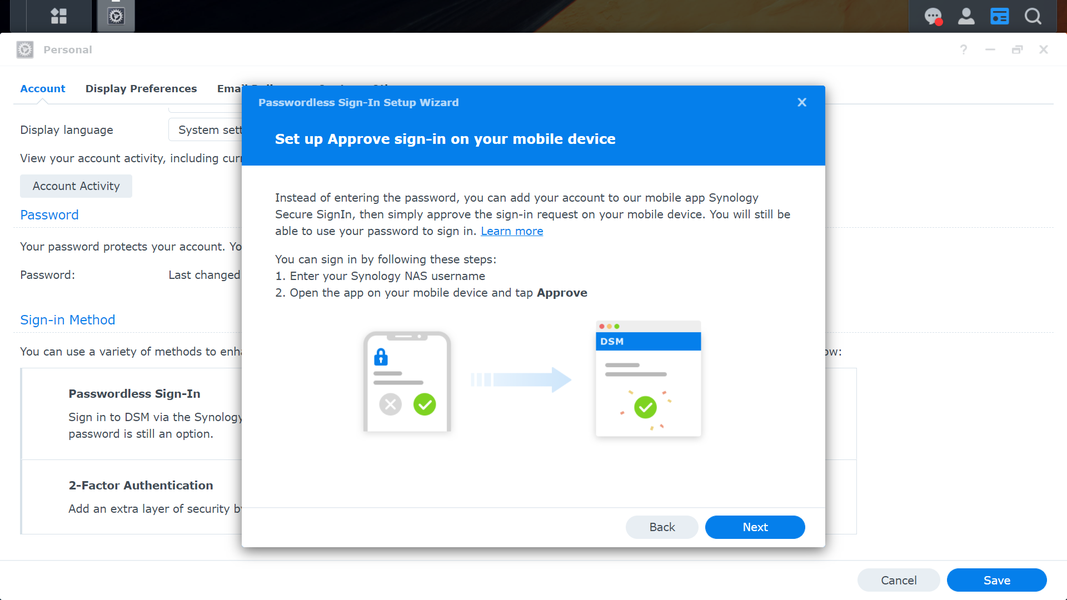Image resolution: width=1067 pixels, height=600 pixels.
Task: Open the widgets panel icon
Action: tap(1000, 16)
